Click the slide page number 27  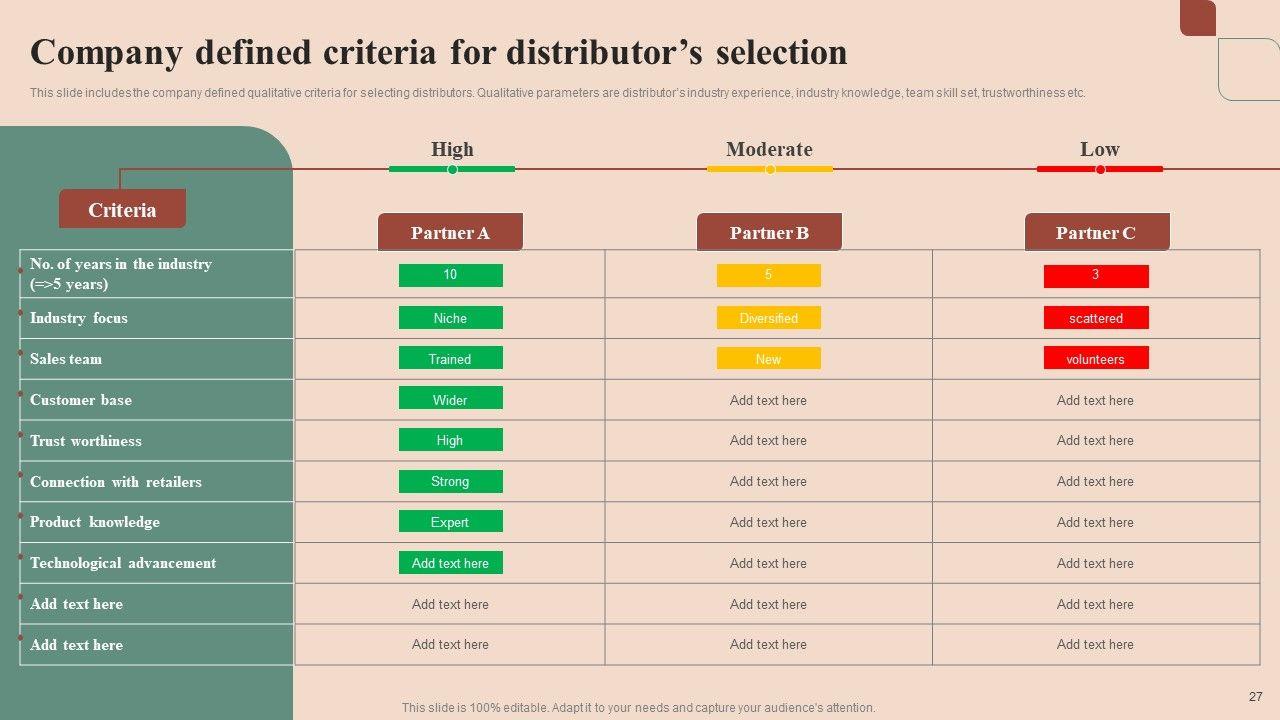(x=1256, y=697)
